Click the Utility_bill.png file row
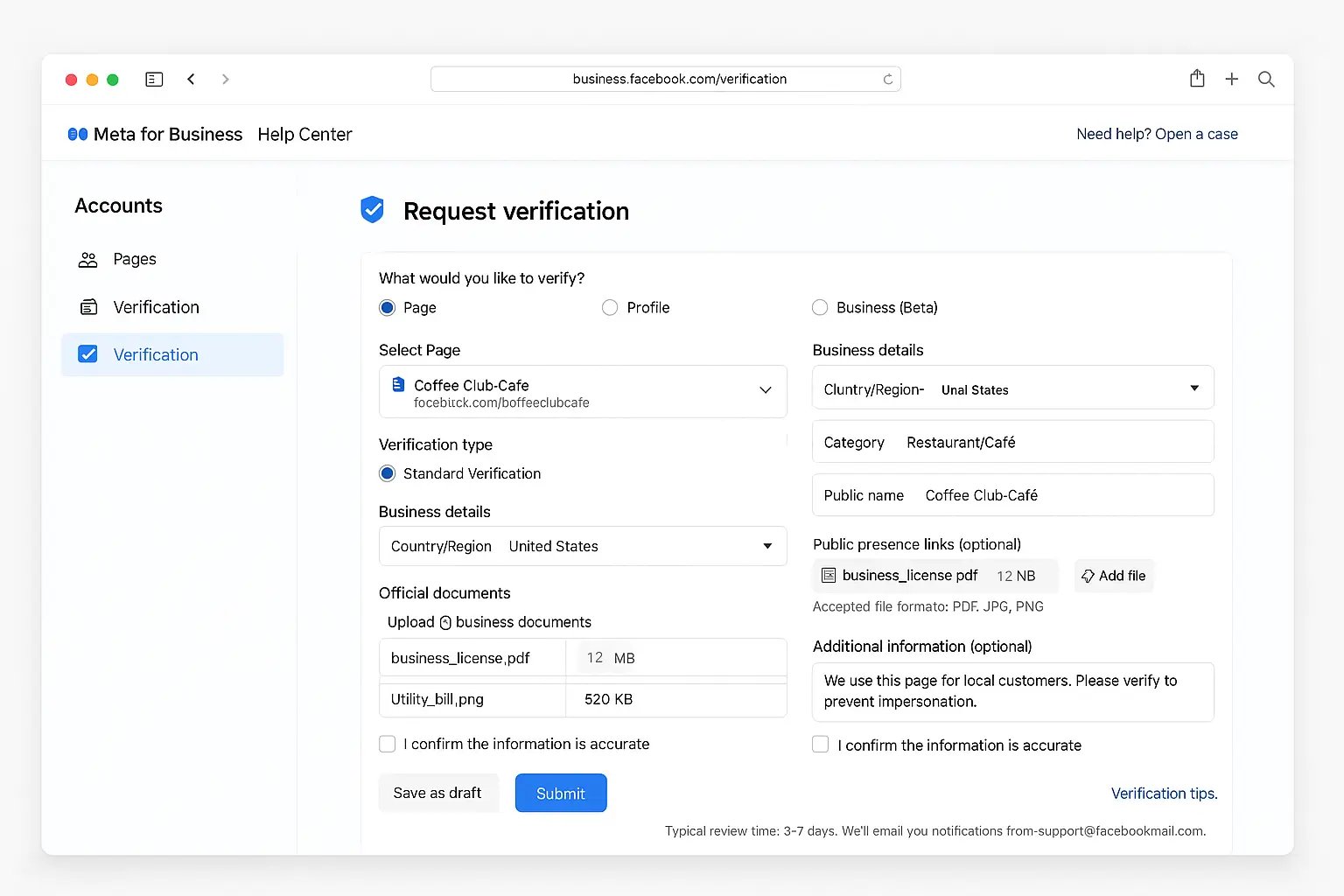Image resolution: width=1344 pixels, height=896 pixels. [x=583, y=699]
